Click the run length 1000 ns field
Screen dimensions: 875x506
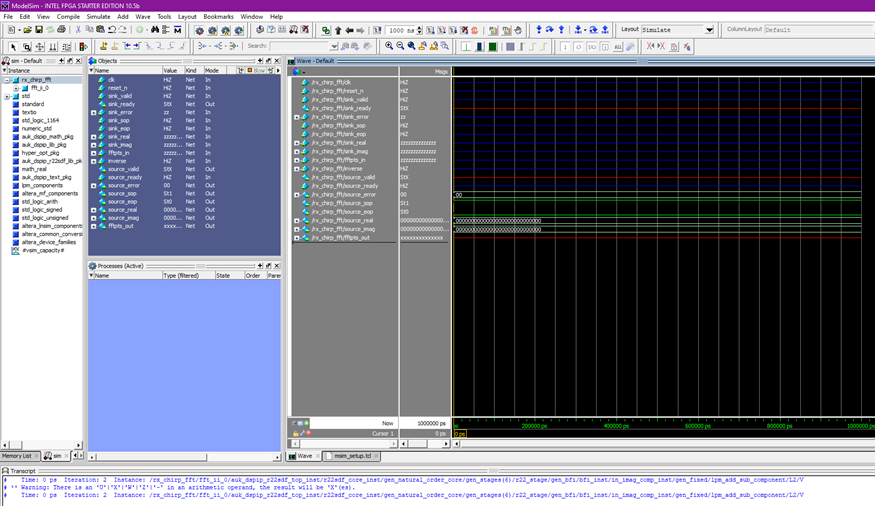401,30
